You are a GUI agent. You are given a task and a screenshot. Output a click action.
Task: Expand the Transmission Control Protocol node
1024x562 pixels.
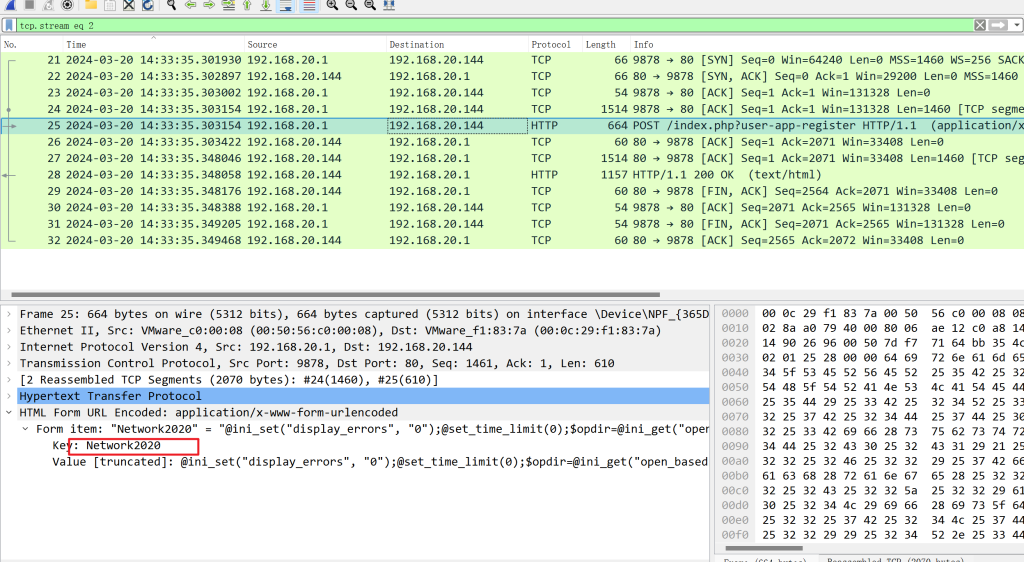pyautogui.click(x=10, y=363)
